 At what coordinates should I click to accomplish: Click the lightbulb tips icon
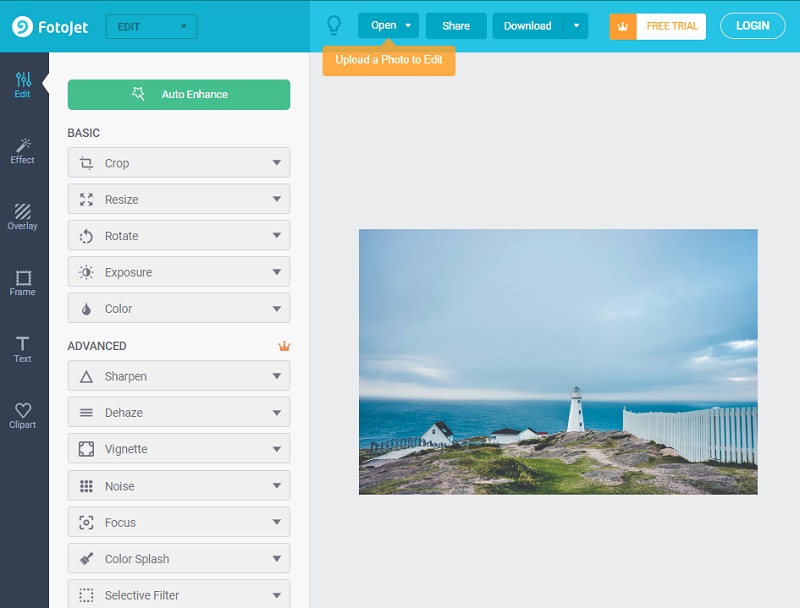(334, 26)
